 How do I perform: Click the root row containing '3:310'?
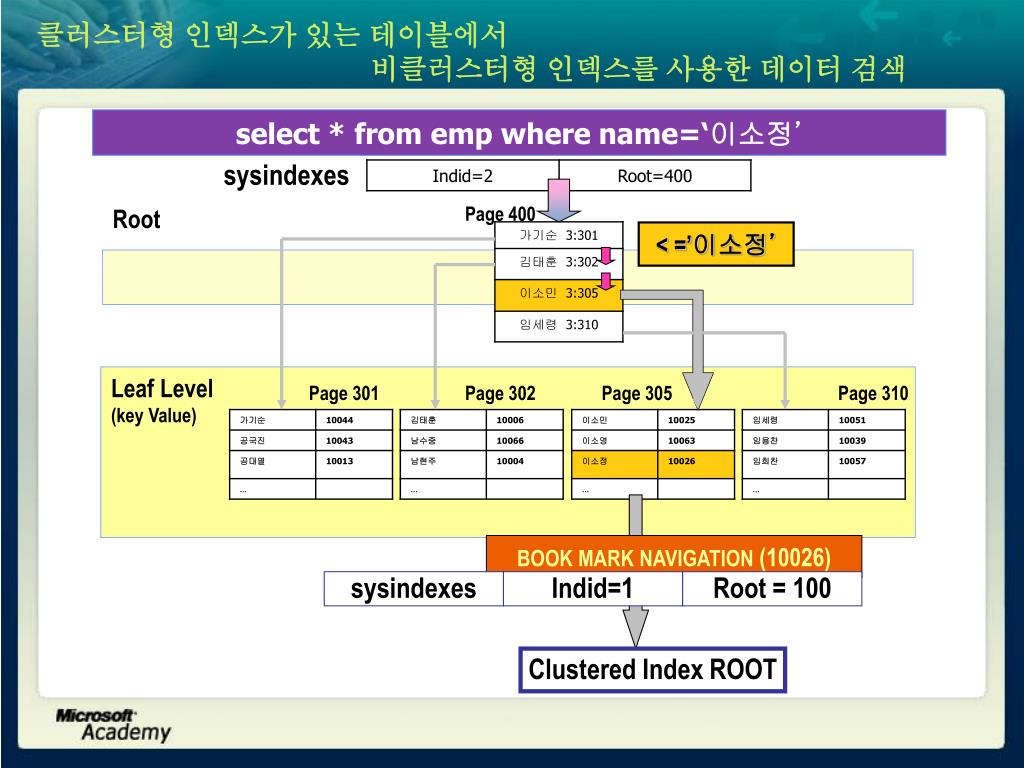coord(558,325)
